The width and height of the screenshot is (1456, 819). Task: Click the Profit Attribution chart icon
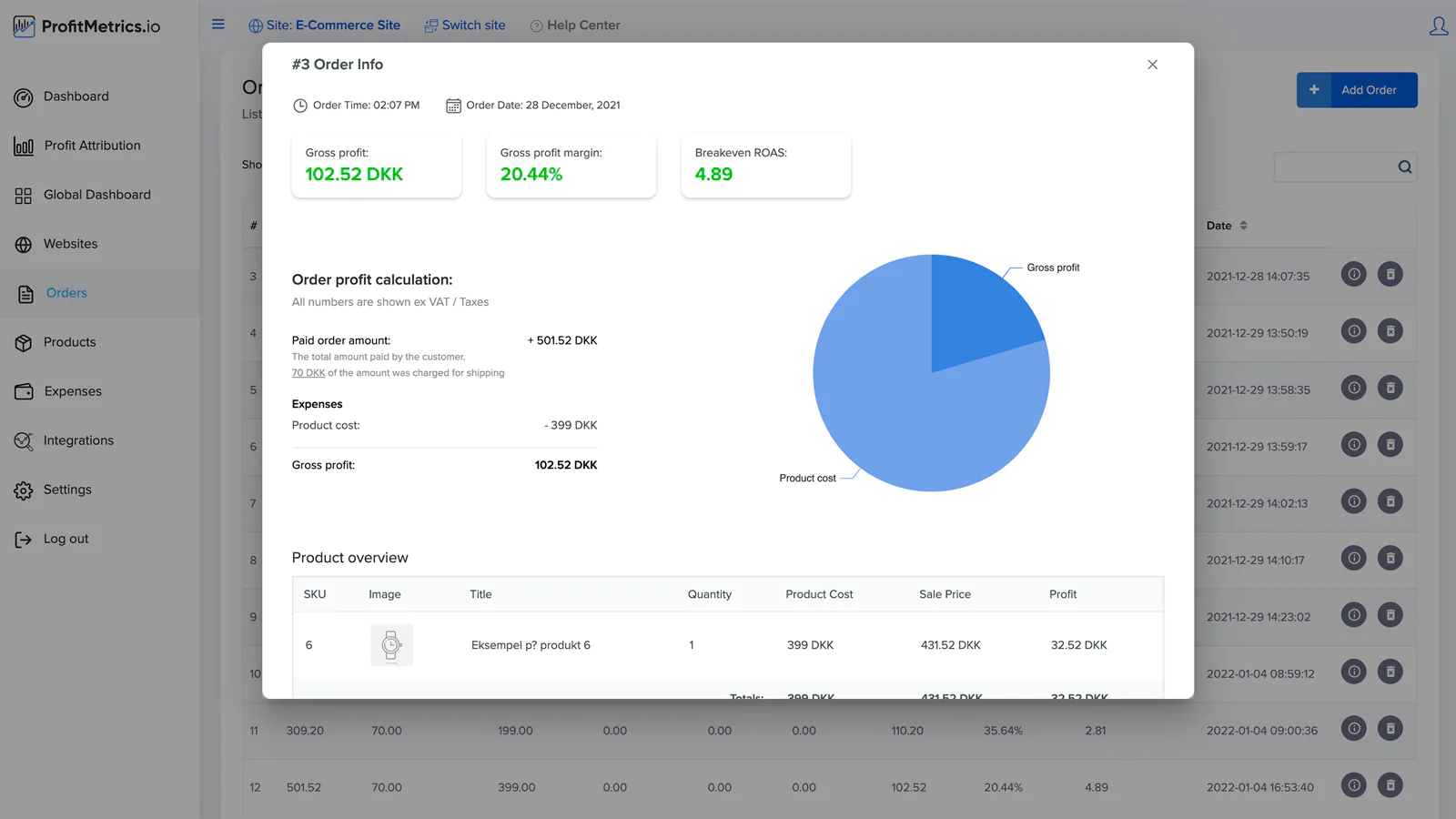pos(24,147)
